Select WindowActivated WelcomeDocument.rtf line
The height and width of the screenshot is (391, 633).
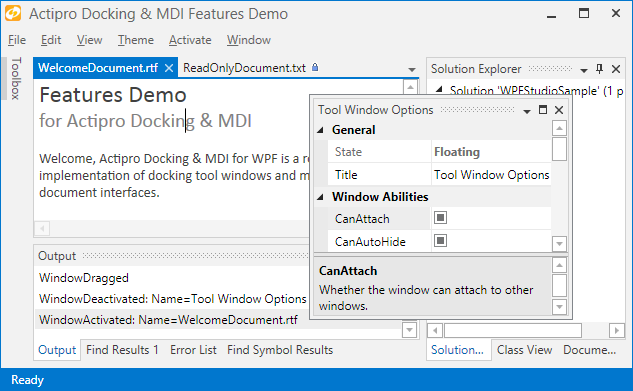tap(168, 320)
